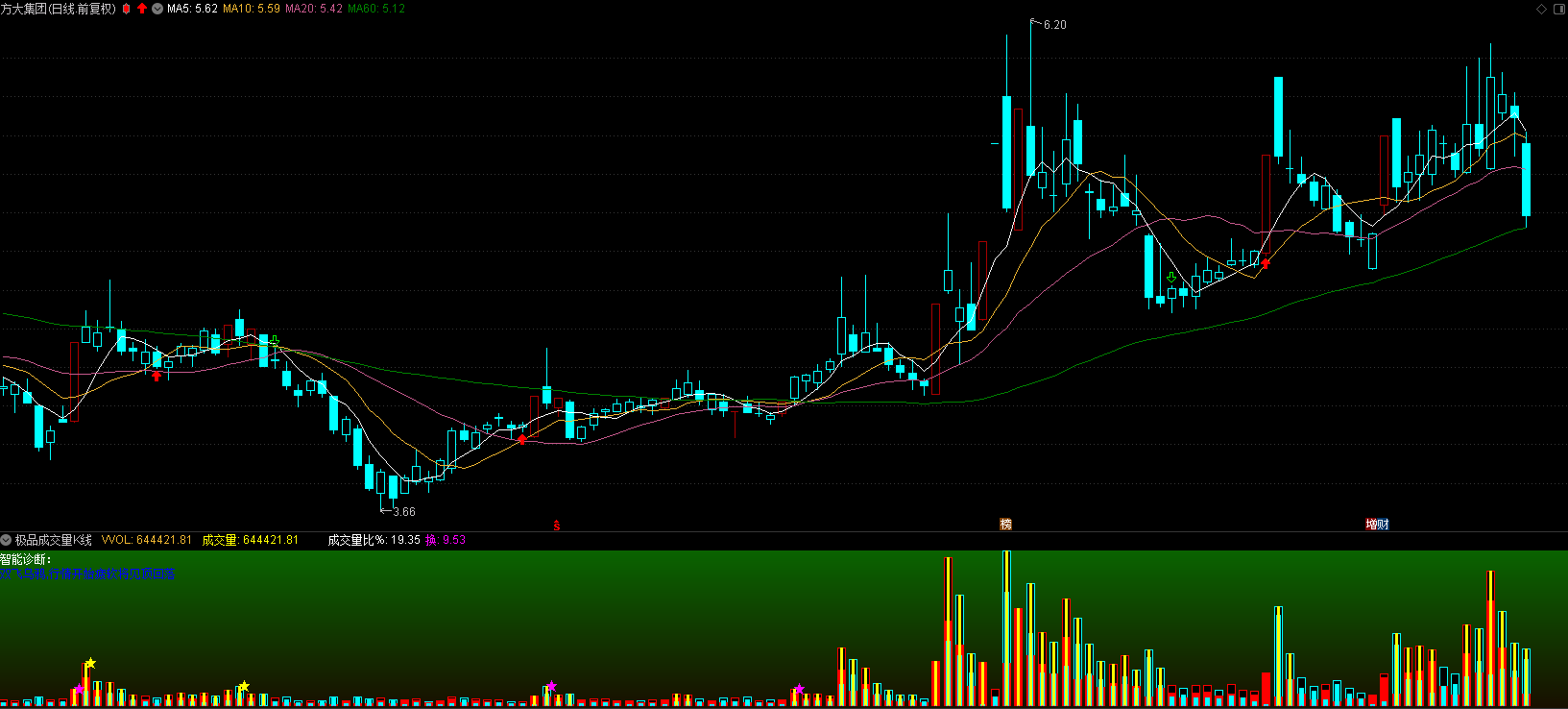The width and height of the screenshot is (1568, 709).
Task: Click the 成交量比%: 19.35 value
Action: pyautogui.click(x=374, y=540)
